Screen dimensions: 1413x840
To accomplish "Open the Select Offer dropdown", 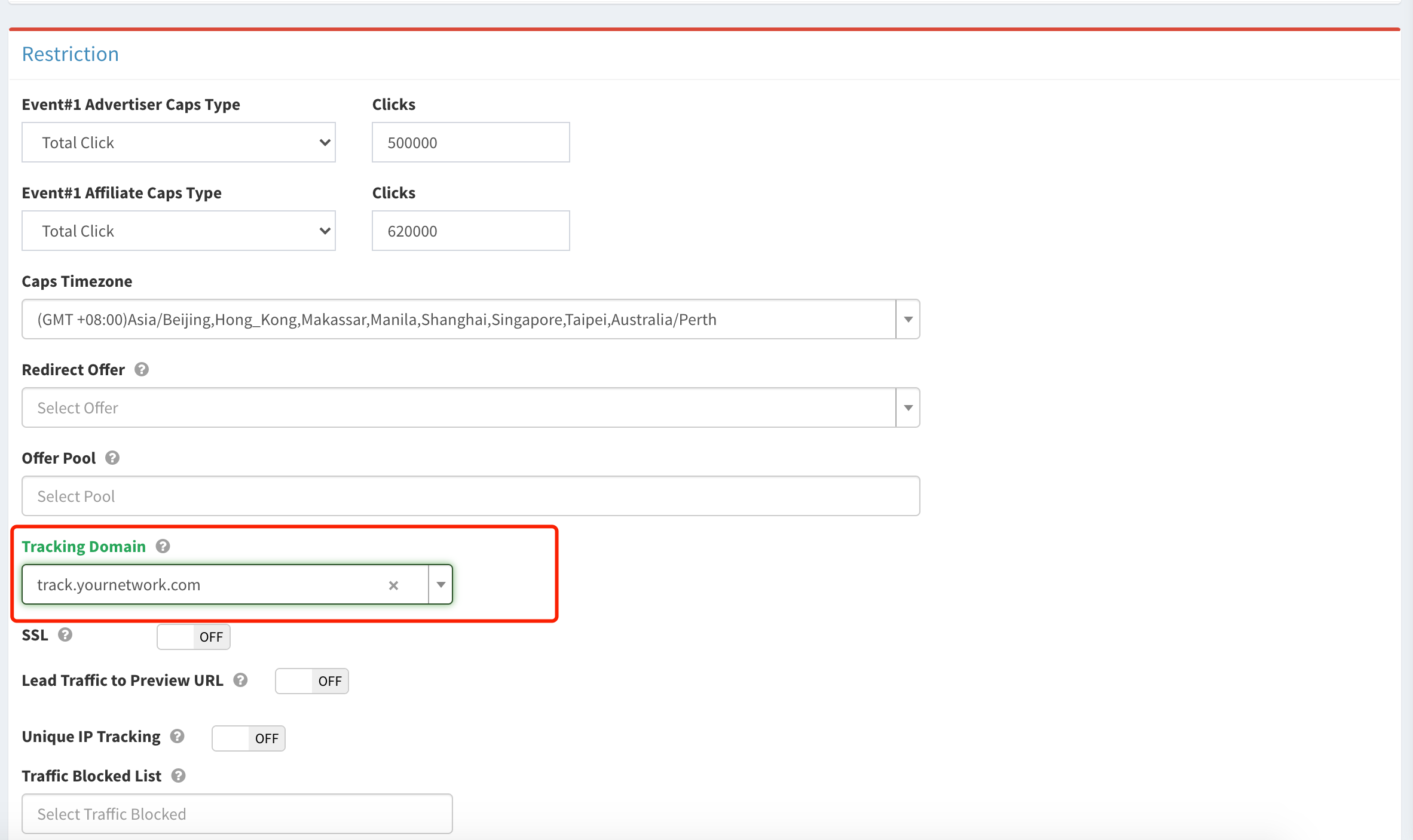I will (907, 407).
